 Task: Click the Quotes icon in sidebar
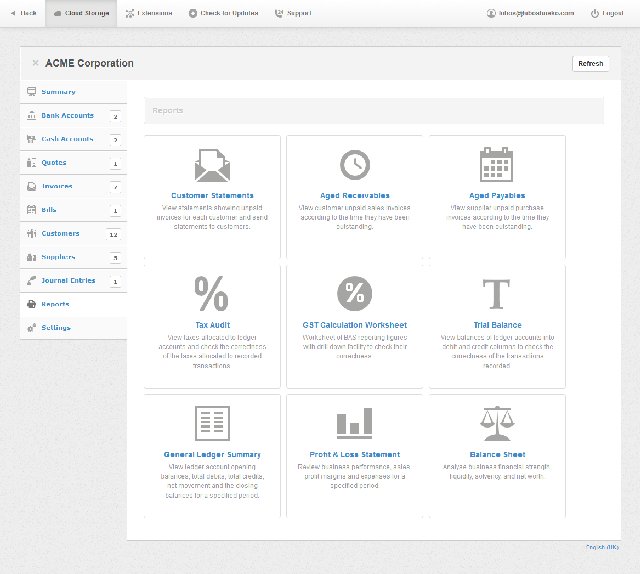tap(31, 162)
